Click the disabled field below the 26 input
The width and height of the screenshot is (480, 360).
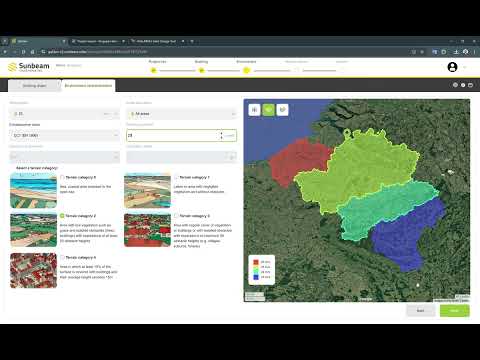[x=181, y=157]
